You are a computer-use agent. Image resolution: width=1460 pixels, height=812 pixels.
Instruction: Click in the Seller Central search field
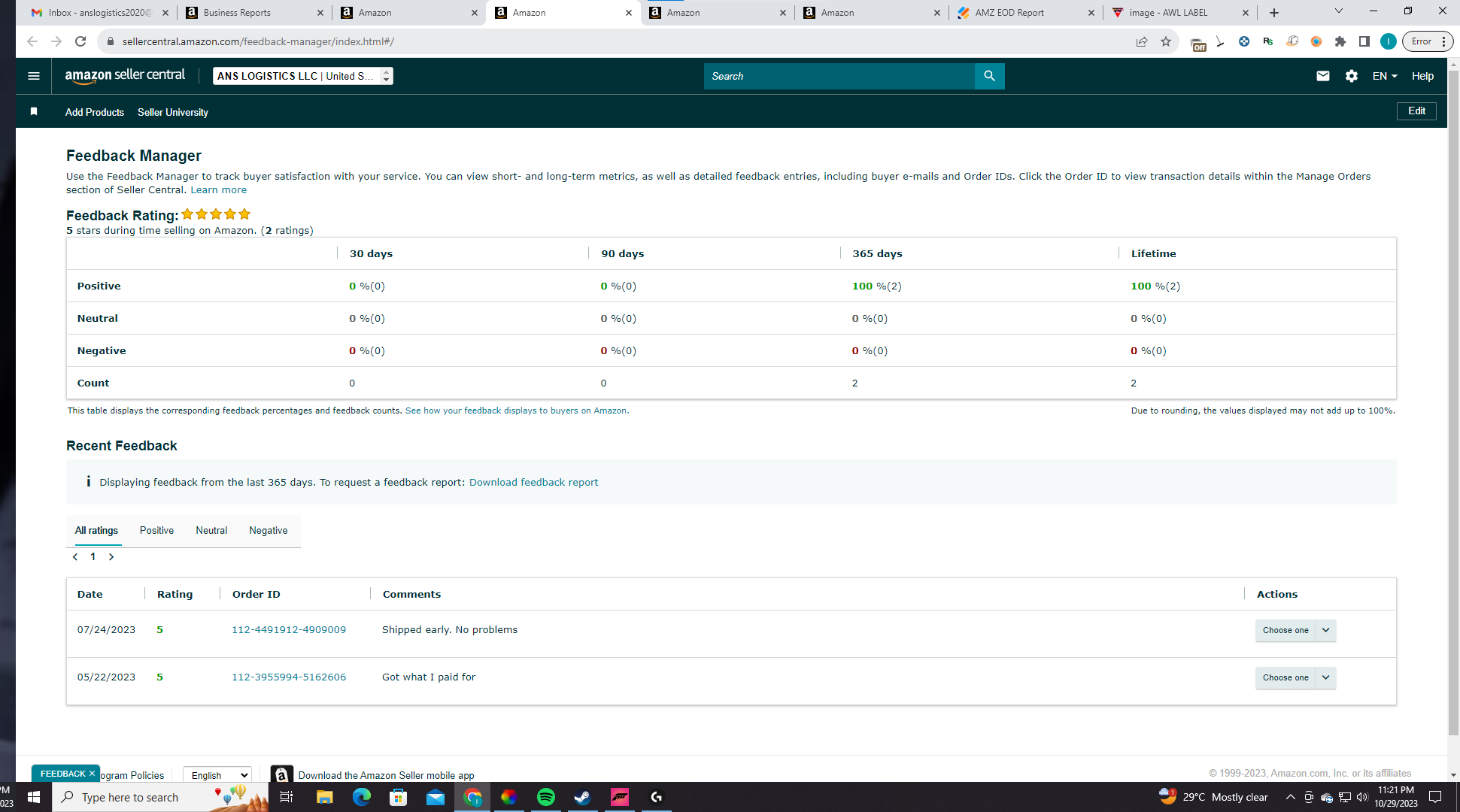click(x=839, y=76)
